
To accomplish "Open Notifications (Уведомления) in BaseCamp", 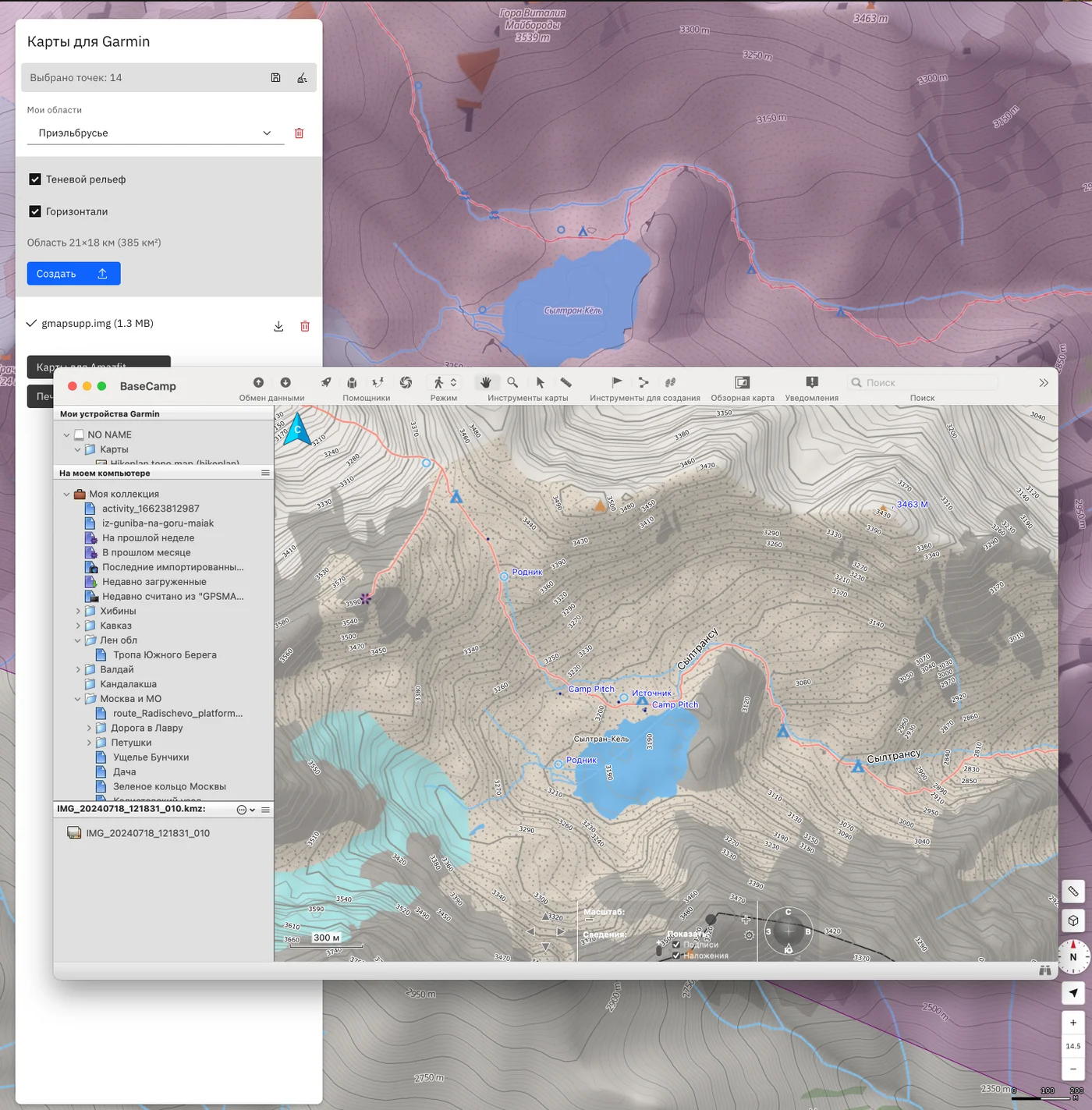I will [x=812, y=382].
